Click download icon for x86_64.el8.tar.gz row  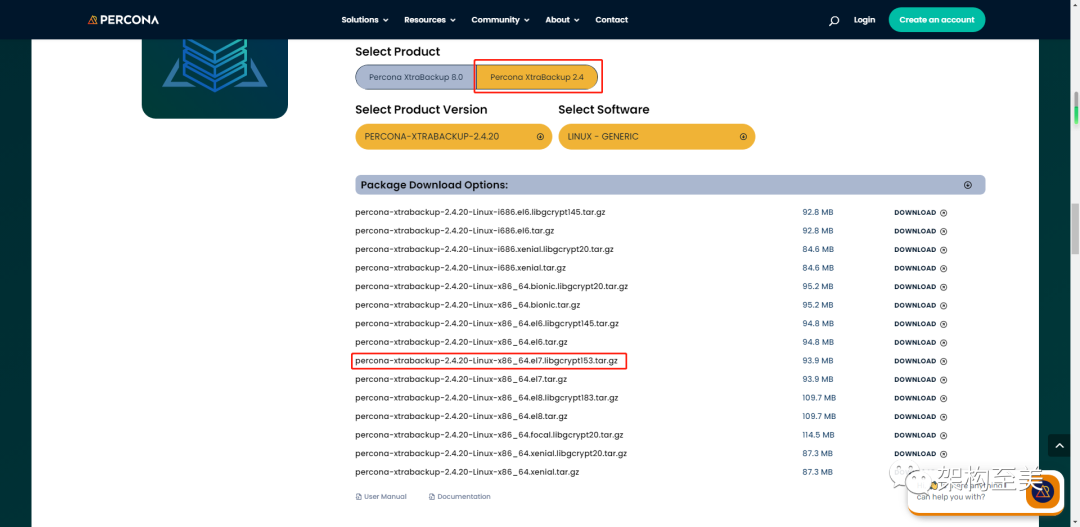[944, 417]
